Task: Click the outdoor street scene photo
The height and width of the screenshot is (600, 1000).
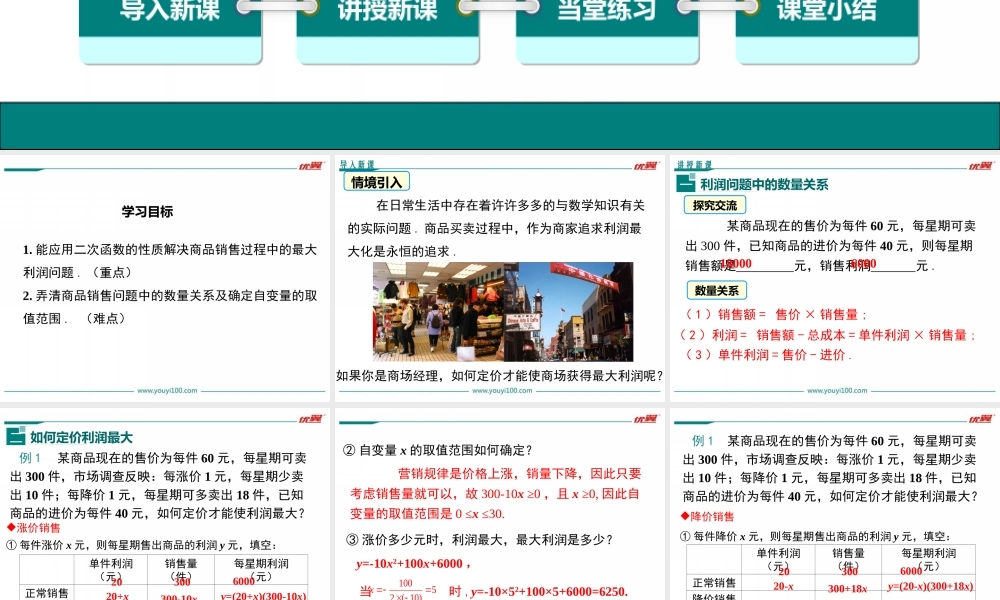Action: click(569, 312)
